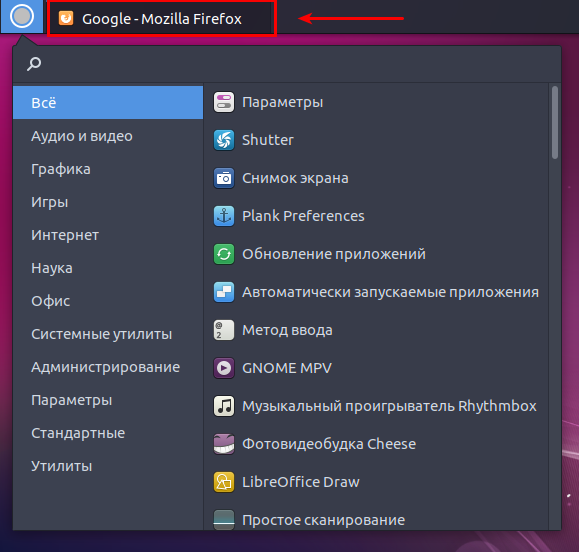Click the Автоматически запускаемые приложения icon
Viewport: 579px width, 552px height.
tap(224, 292)
